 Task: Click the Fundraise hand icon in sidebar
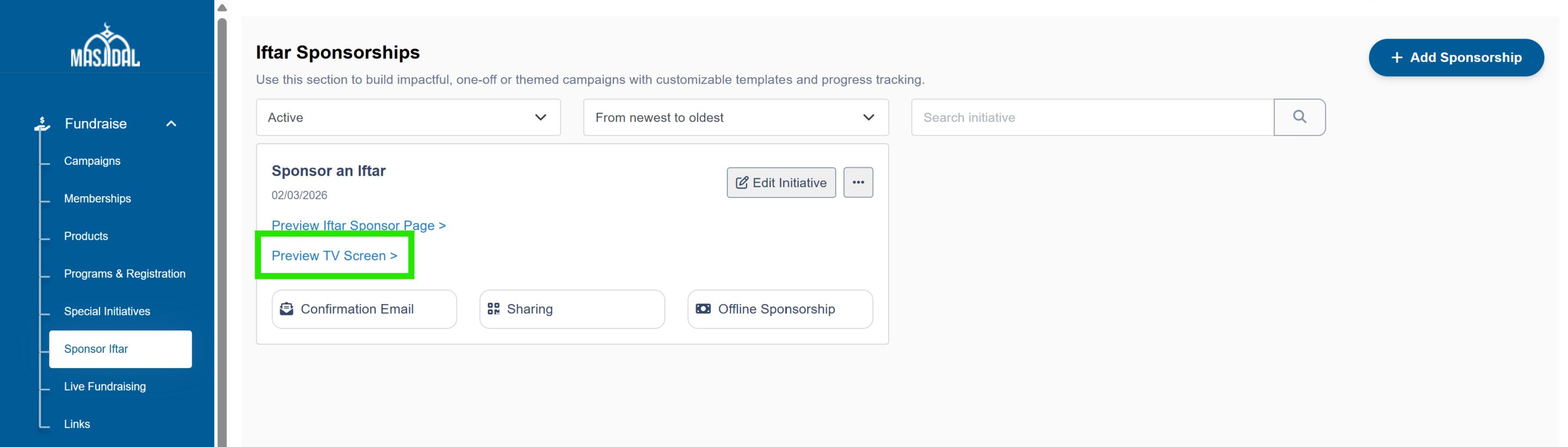pos(42,123)
